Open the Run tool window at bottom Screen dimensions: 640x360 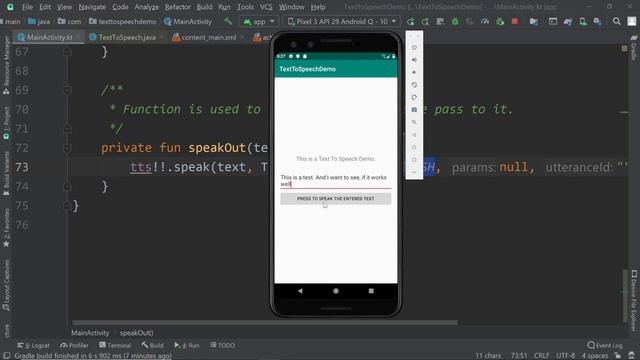pyautogui.click(x=187, y=345)
